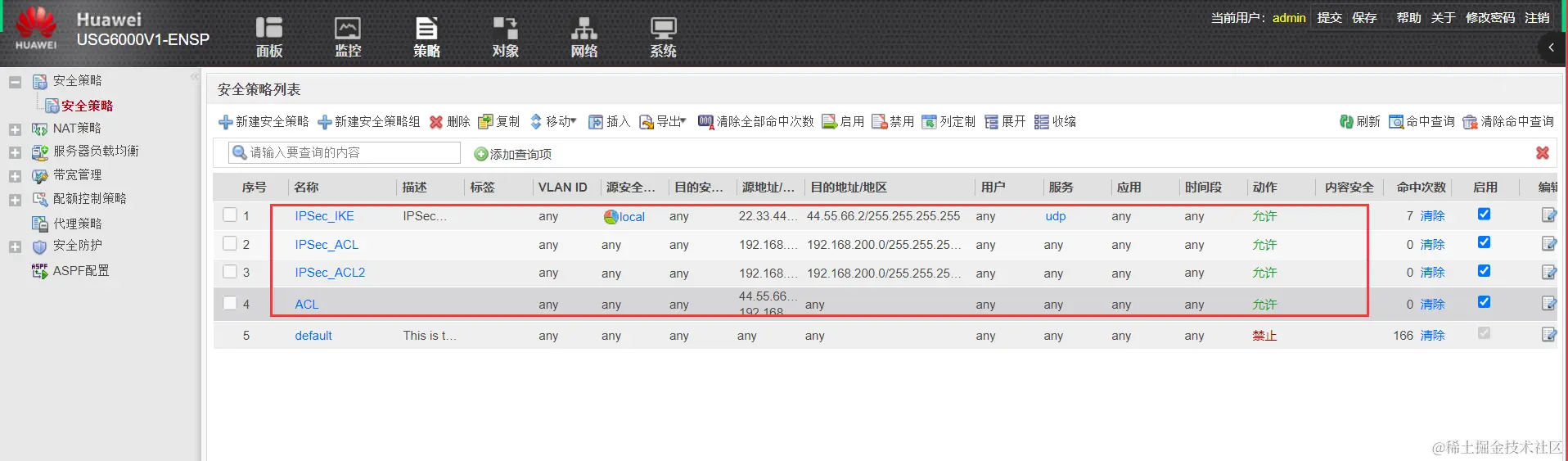The height and width of the screenshot is (461, 1568).
Task: Click 添加查询项 add query item
Action: [x=513, y=154]
